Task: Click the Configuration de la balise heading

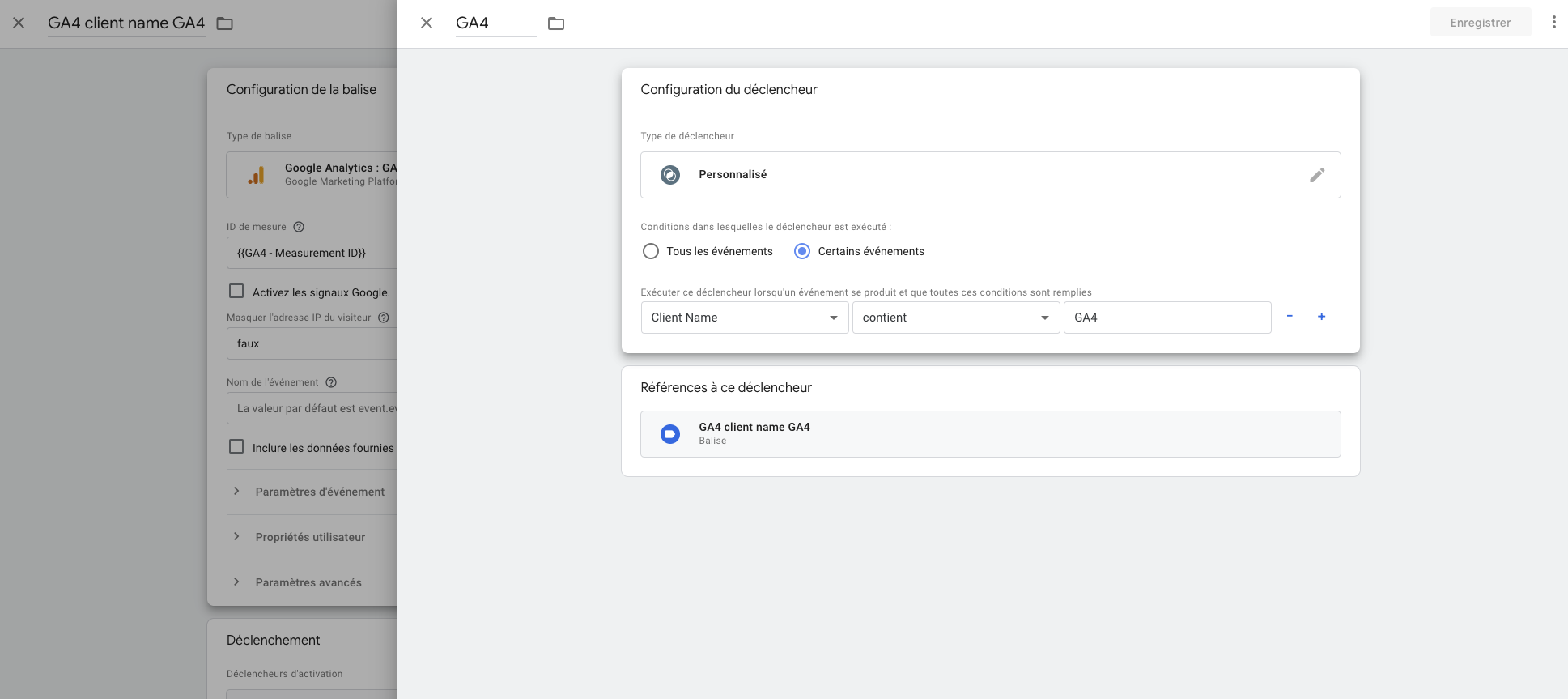Action: click(301, 89)
